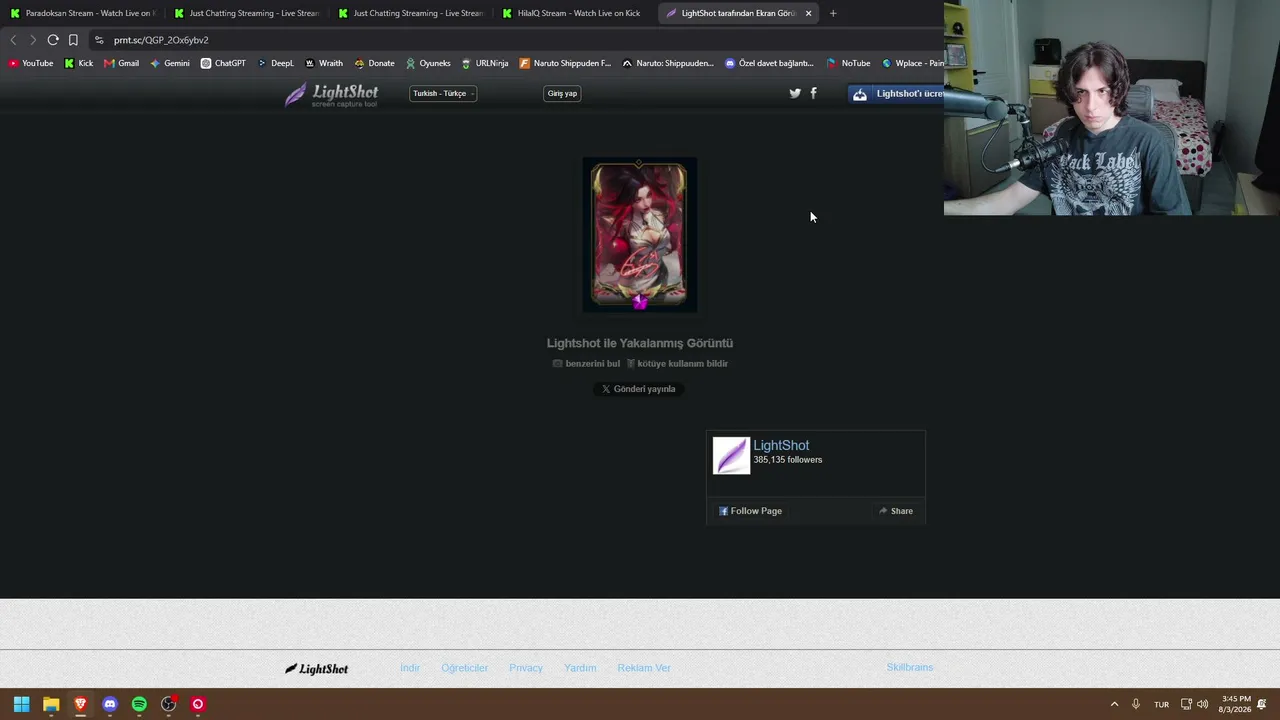Image resolution: width=1280 pixels, height=720 pixels.
Task: Open the YouTube bookmark
Action: [31, 63]
